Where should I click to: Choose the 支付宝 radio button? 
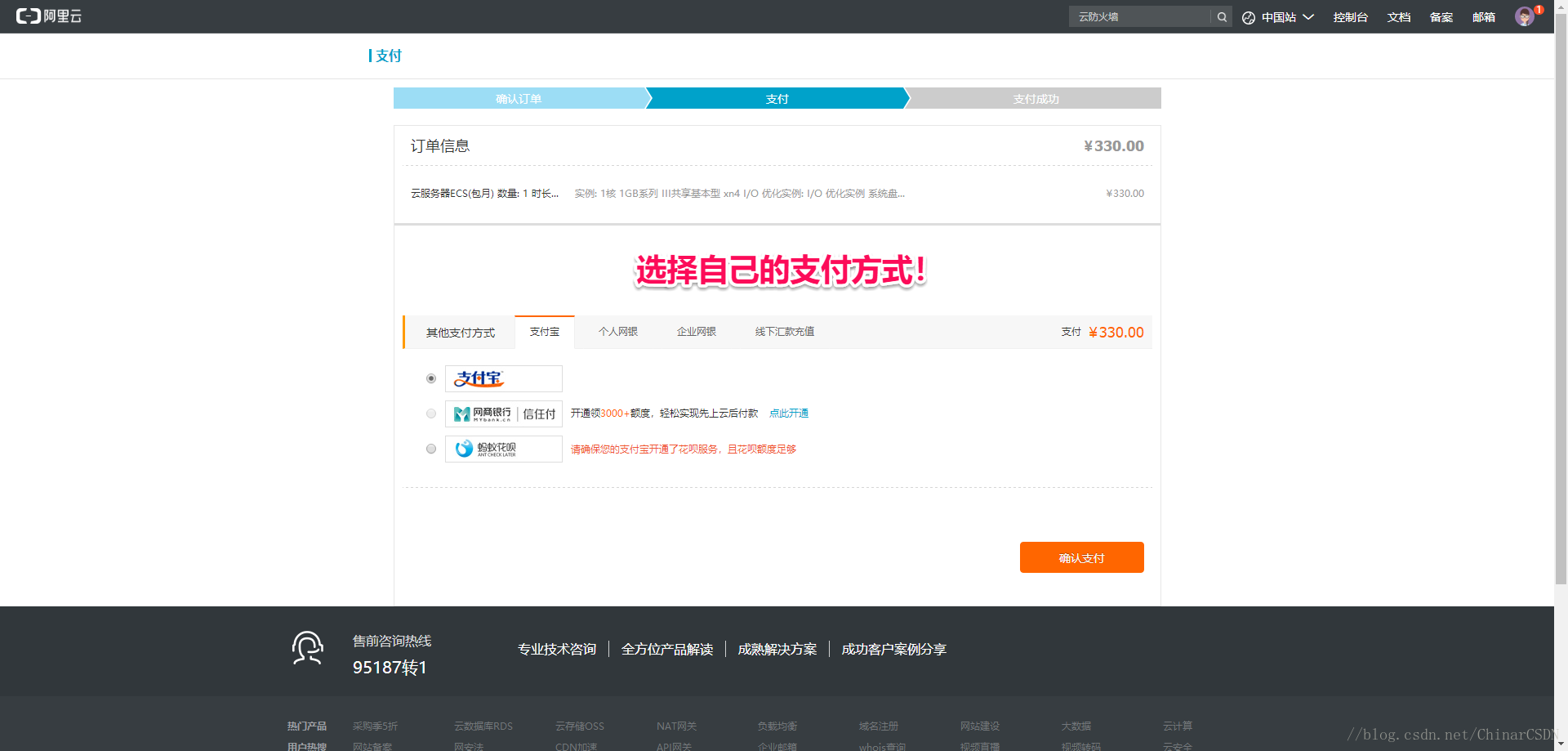[x=431, y=378]
